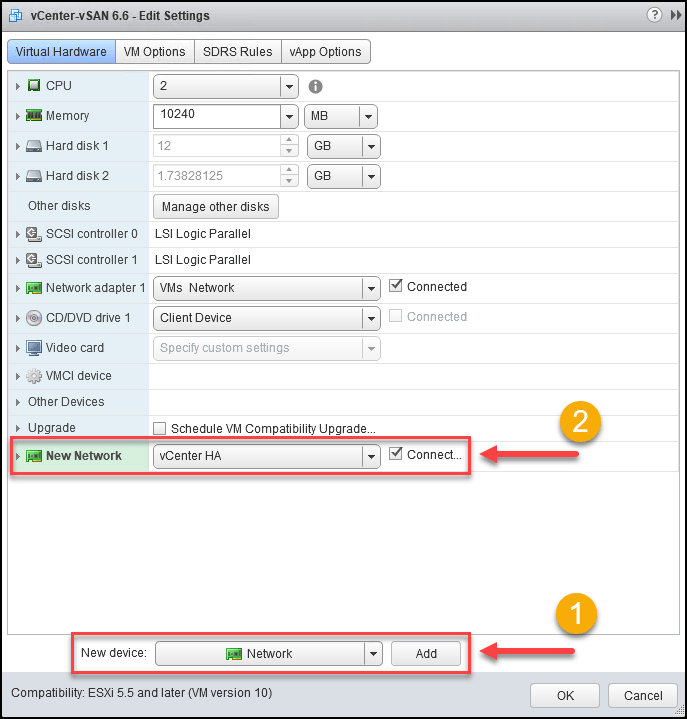The image size is (687, 719).
Task: Expand the Hard disk 1 row
Action: point(17,146)
